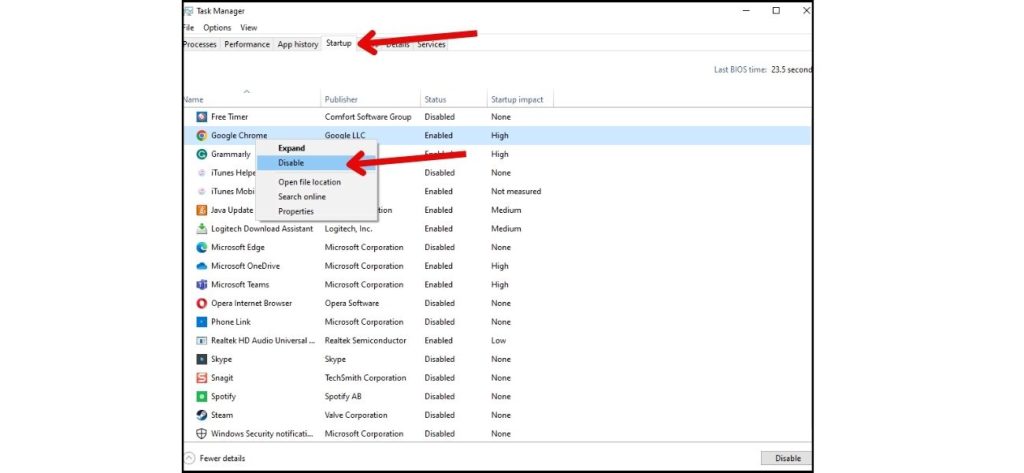The height and width of the screenshot is (473, 1024).
Task: Click the Valve Corporation publisher cell
Action: 356,415
